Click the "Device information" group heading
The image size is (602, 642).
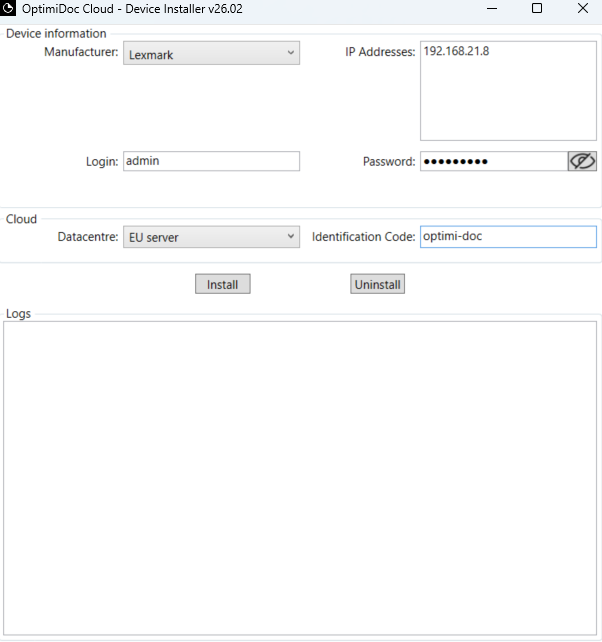click(56, 34)
